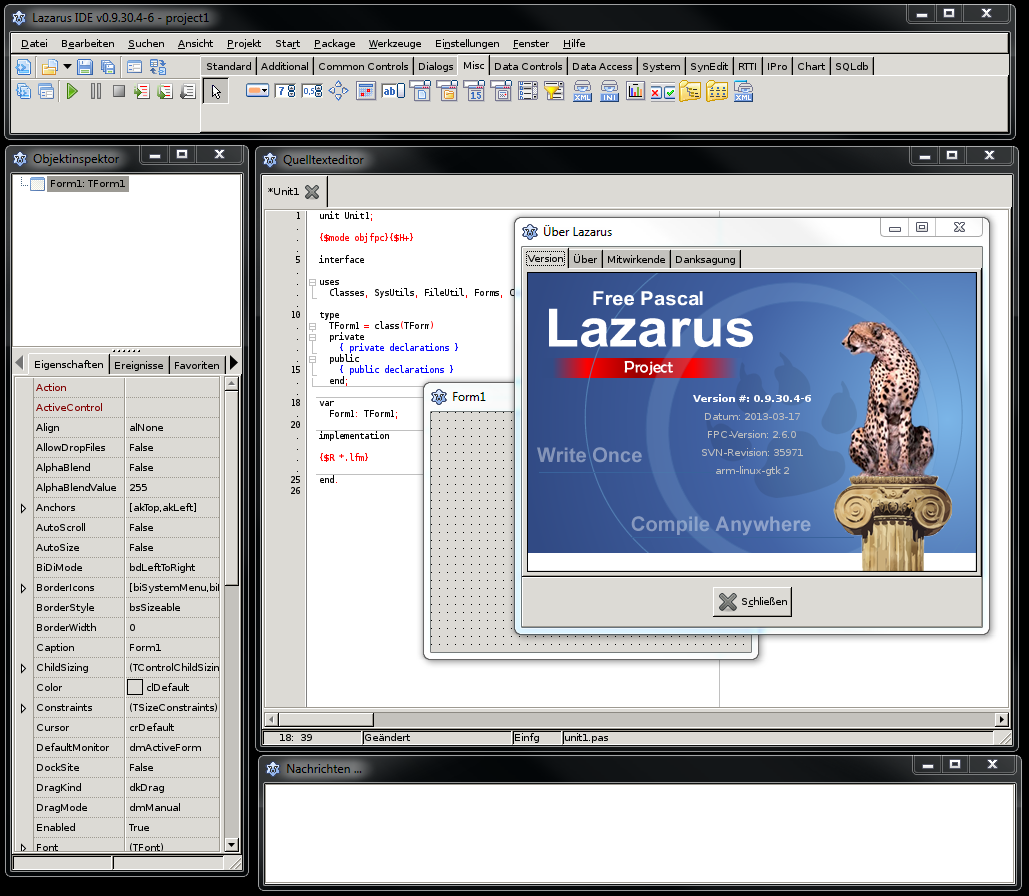
Task: Pick the TFloatSpinEdit component icon
Action: tap(312, 91)
